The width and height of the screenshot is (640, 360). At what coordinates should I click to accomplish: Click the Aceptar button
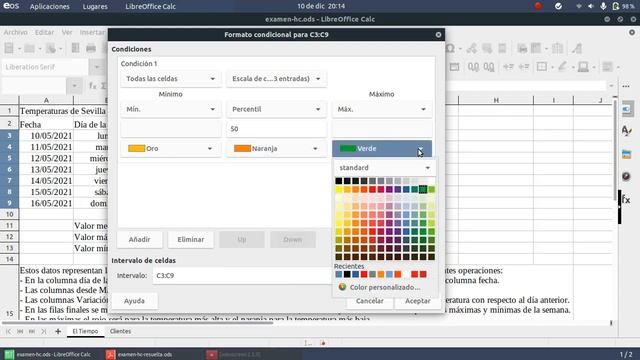click(418, 301)
